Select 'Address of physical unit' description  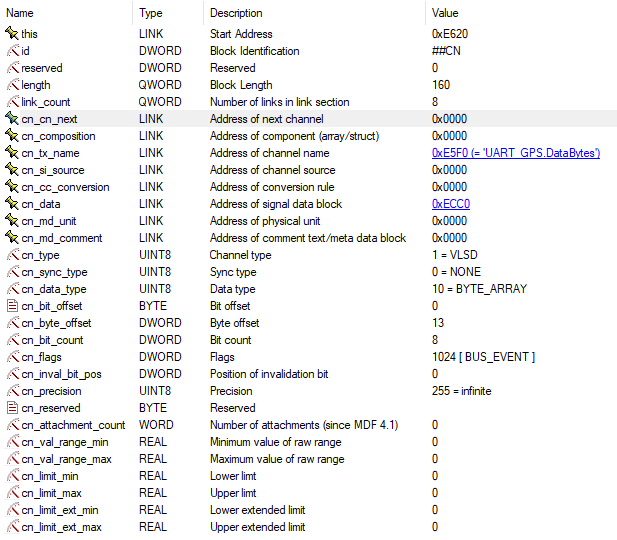(265, 221)
